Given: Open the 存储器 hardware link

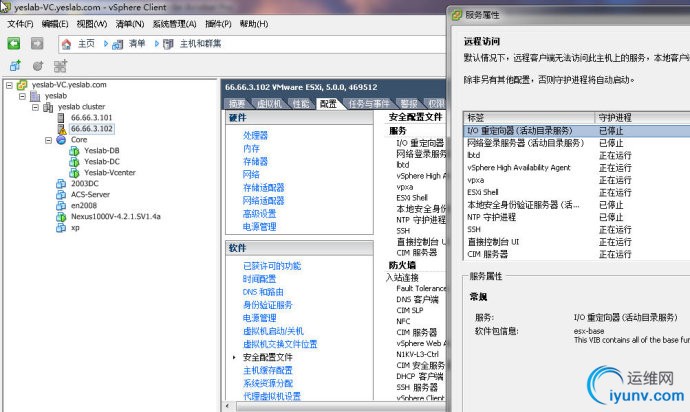Looking at the screenshot, I should coord(255,162).
